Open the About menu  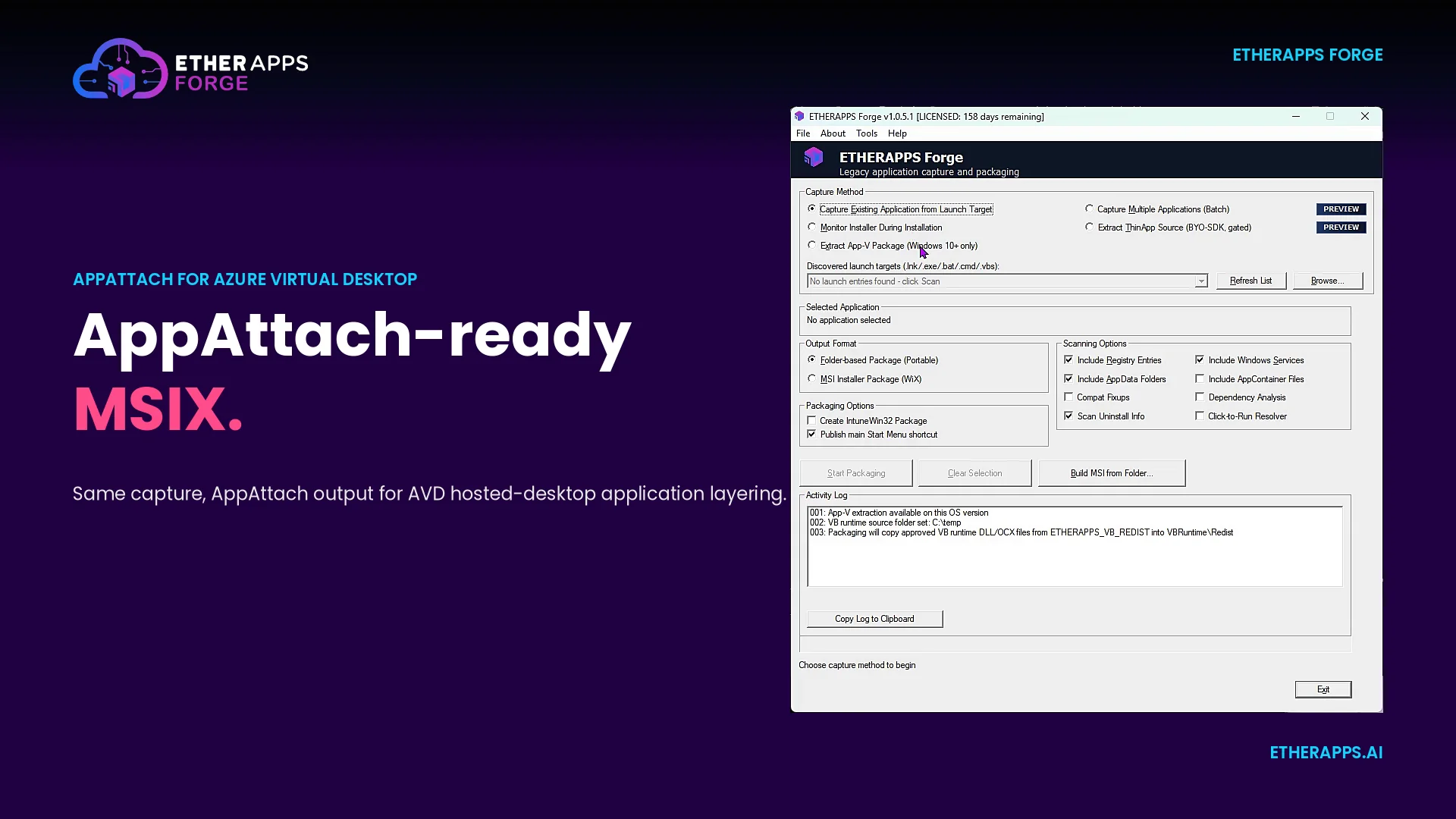833,133
